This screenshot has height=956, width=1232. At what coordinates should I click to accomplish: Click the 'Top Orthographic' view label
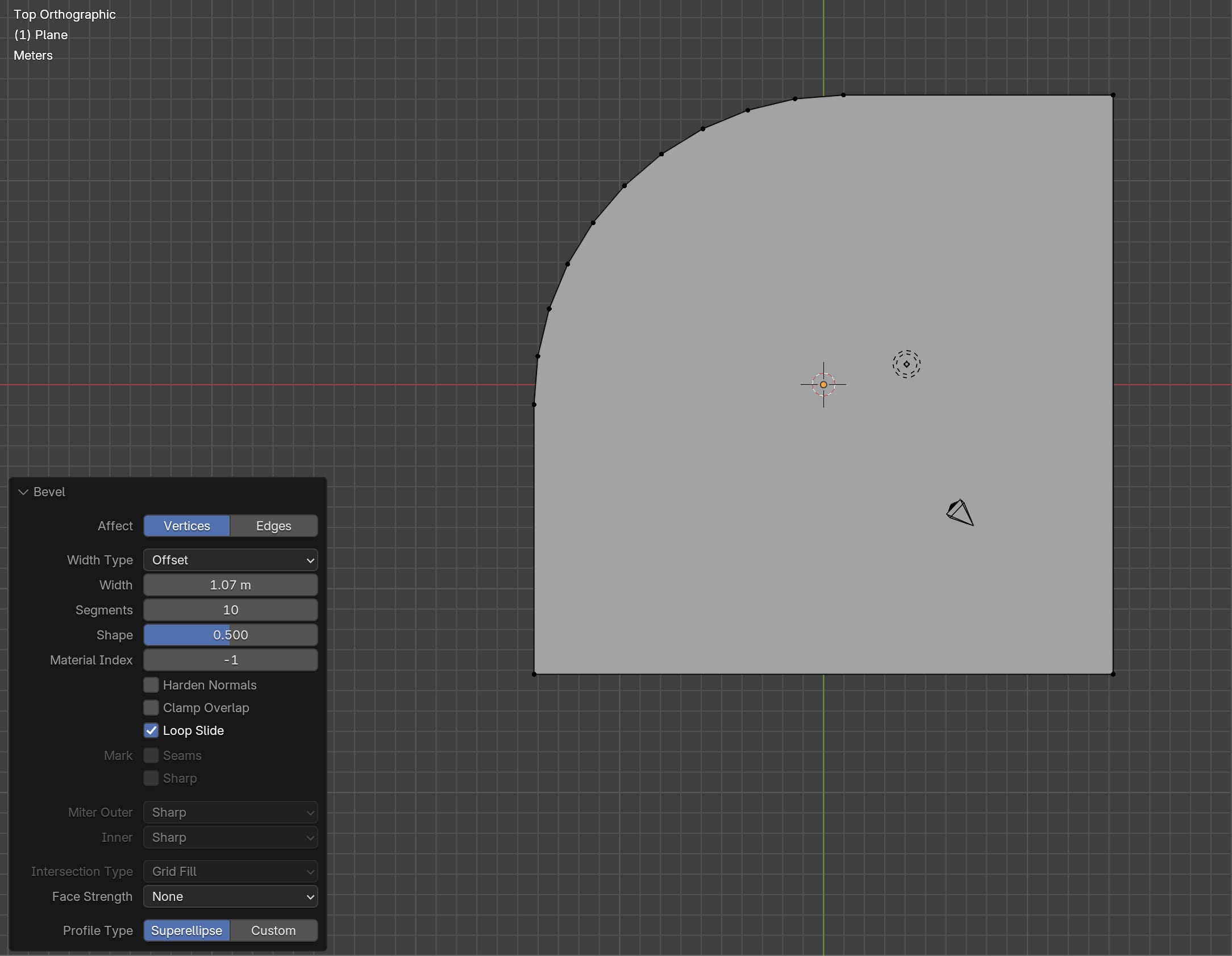[x=64, y=15]
